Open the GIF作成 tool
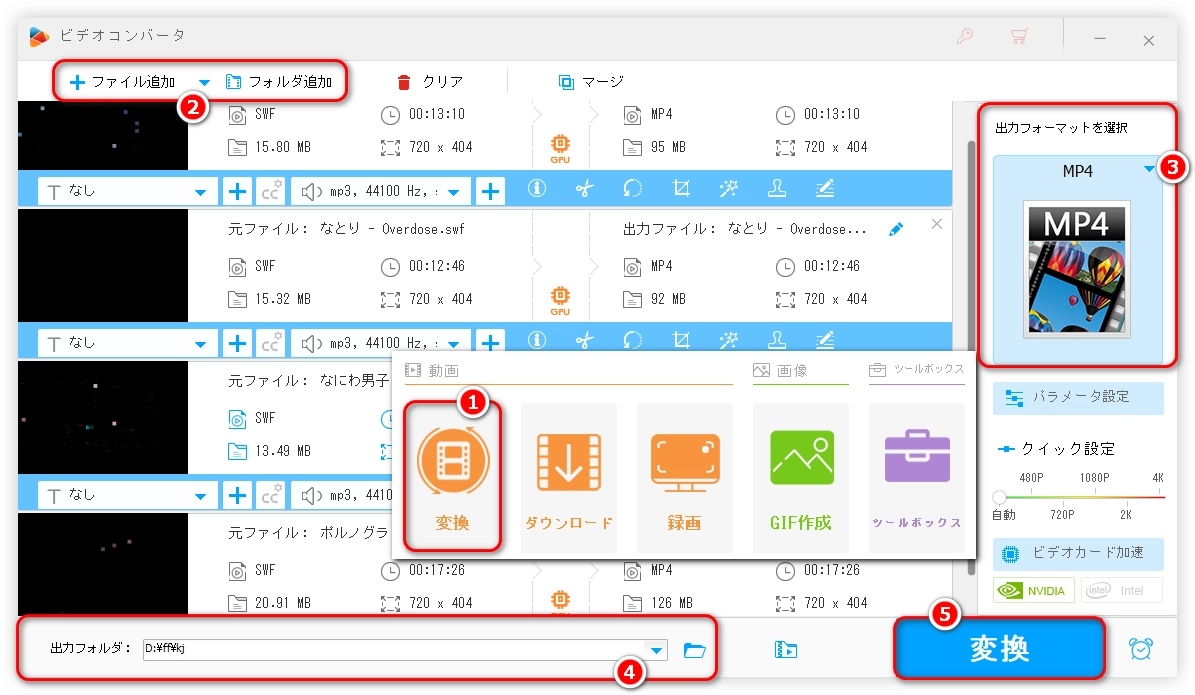 [x=800, y=477]
